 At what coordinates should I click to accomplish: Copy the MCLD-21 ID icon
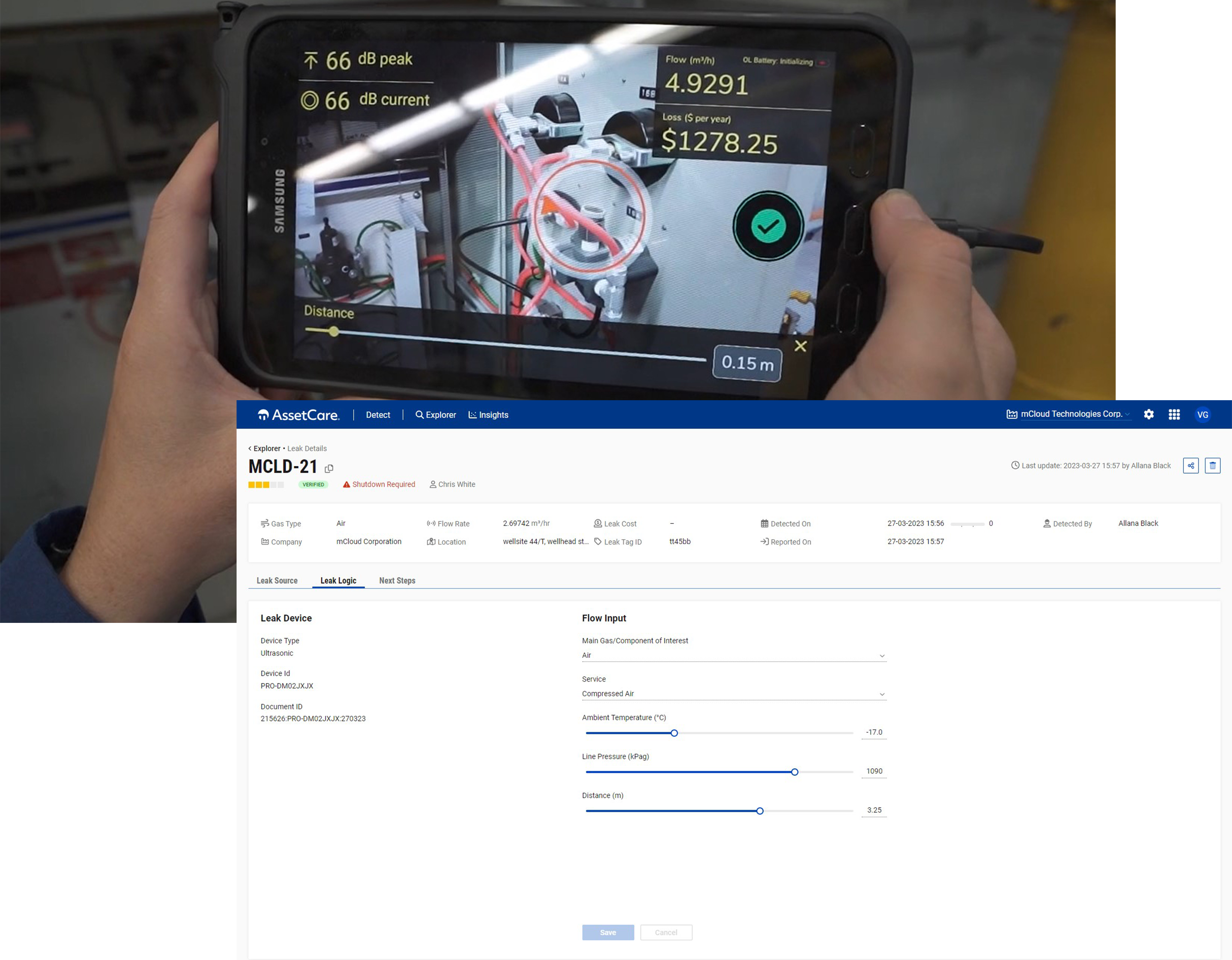pos(329,468)
